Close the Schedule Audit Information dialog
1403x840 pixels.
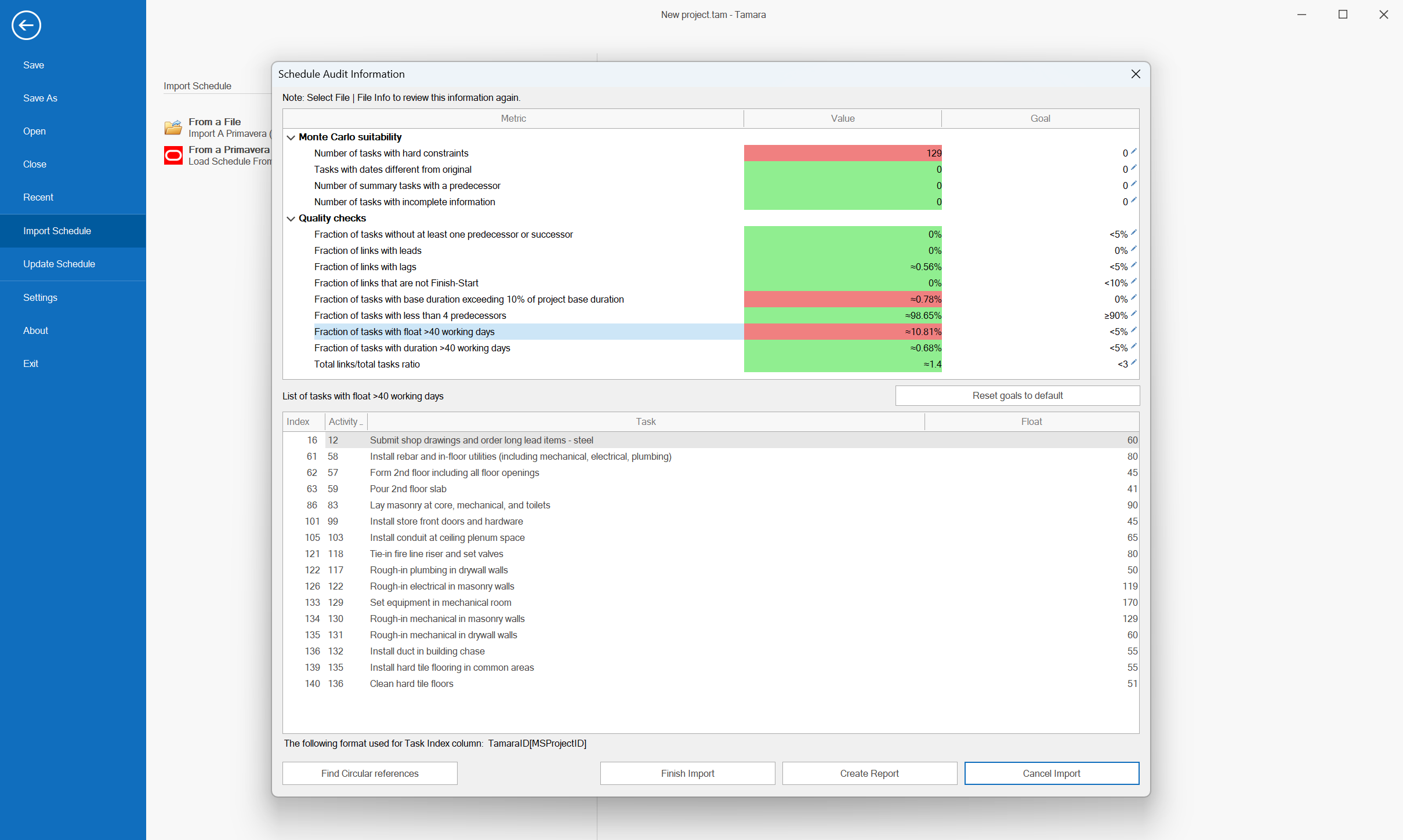pos(1135,74)
